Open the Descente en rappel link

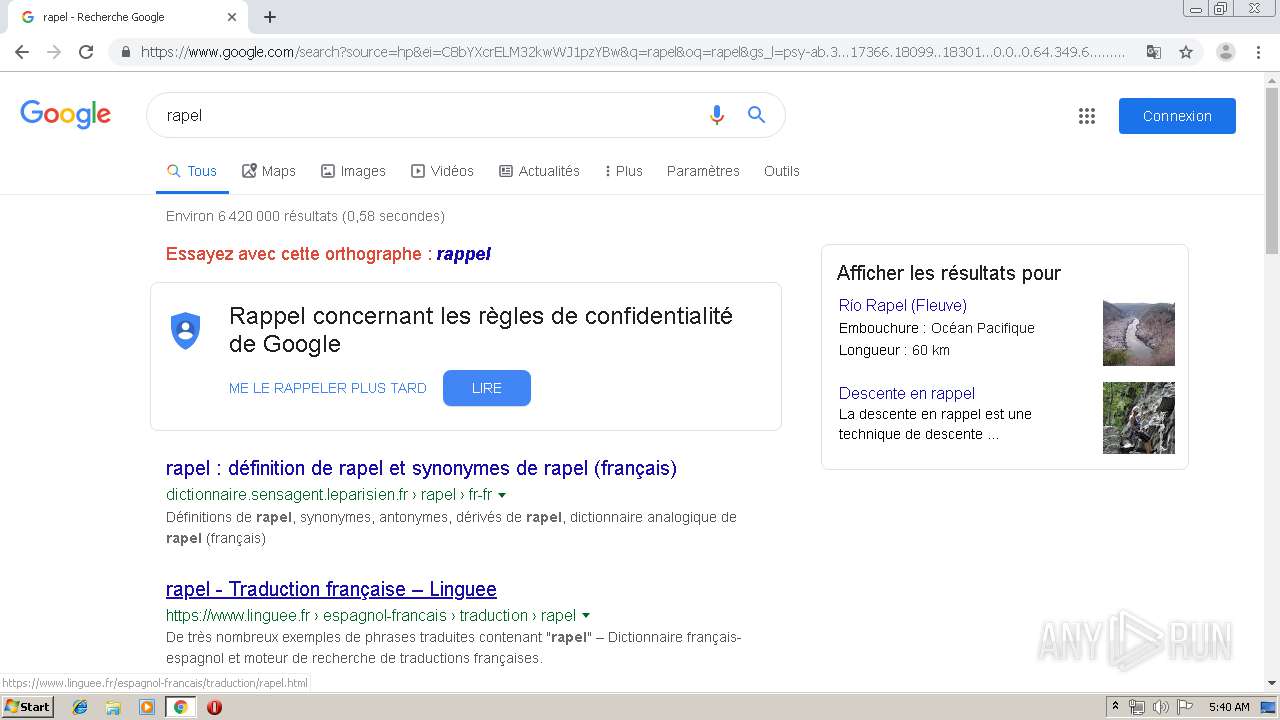(x=907, y=393)
